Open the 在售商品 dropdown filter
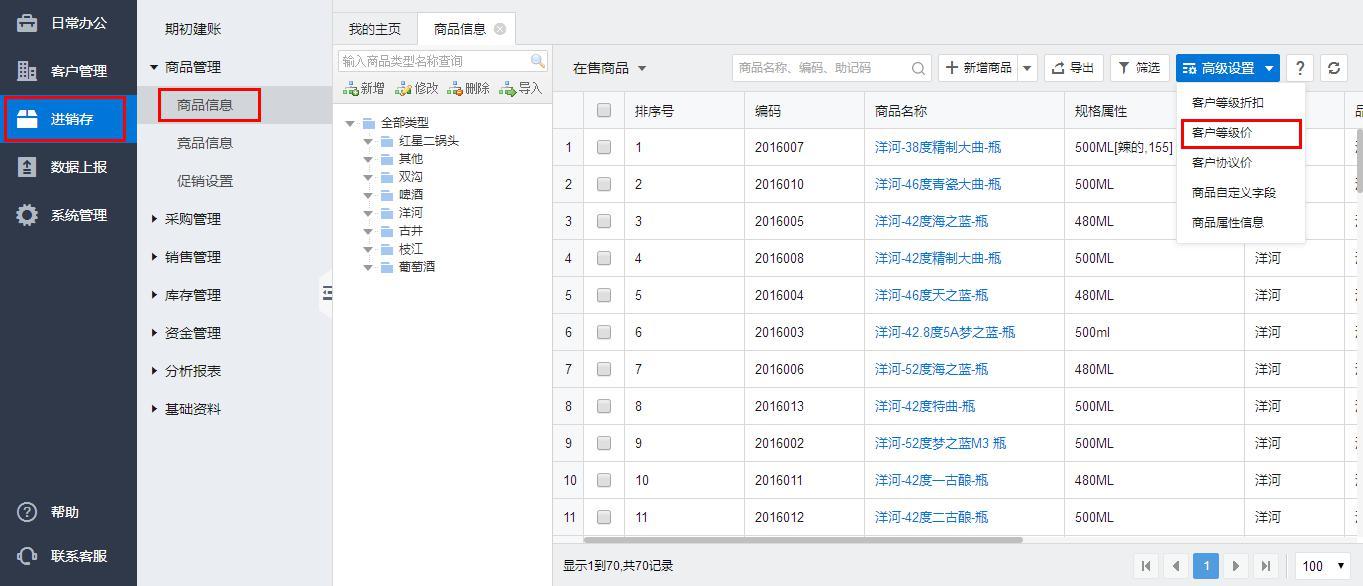The image size is (1363, 586). tap(609, 68)
